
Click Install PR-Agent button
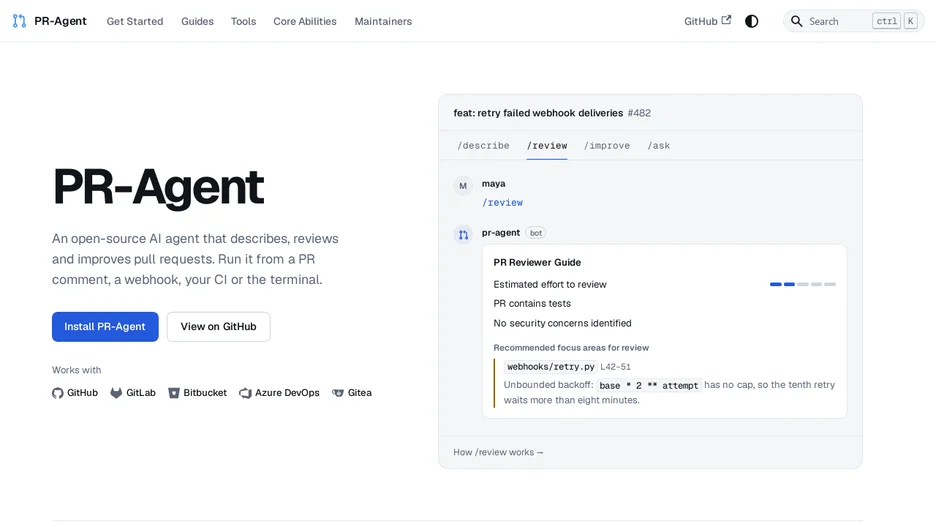pos(105,326)
